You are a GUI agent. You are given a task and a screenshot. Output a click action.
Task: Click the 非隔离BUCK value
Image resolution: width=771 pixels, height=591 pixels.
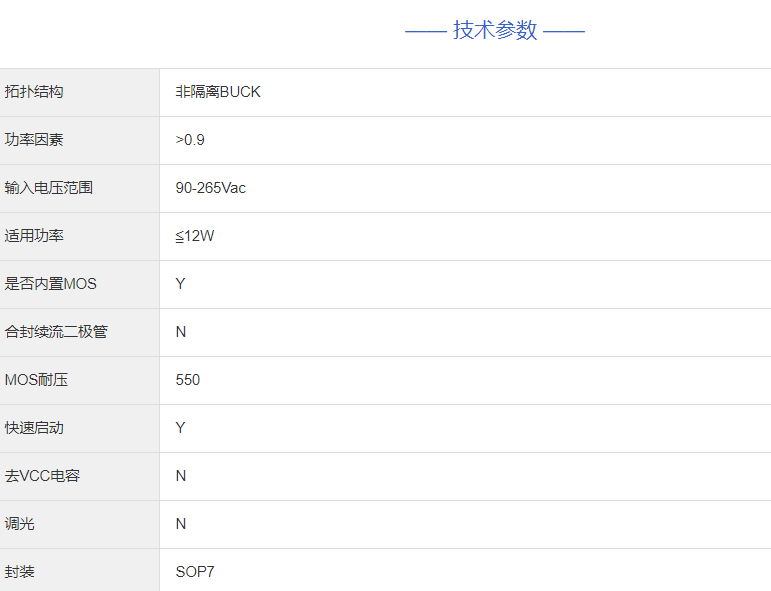(x=218, y=92)
